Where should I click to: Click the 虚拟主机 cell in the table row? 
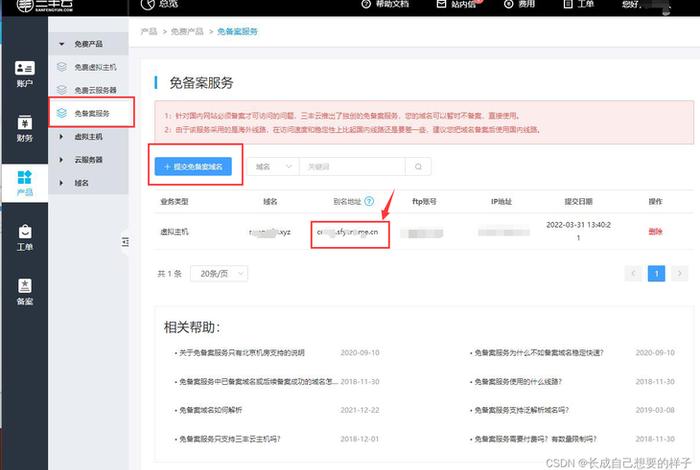[x=174, y=232]
